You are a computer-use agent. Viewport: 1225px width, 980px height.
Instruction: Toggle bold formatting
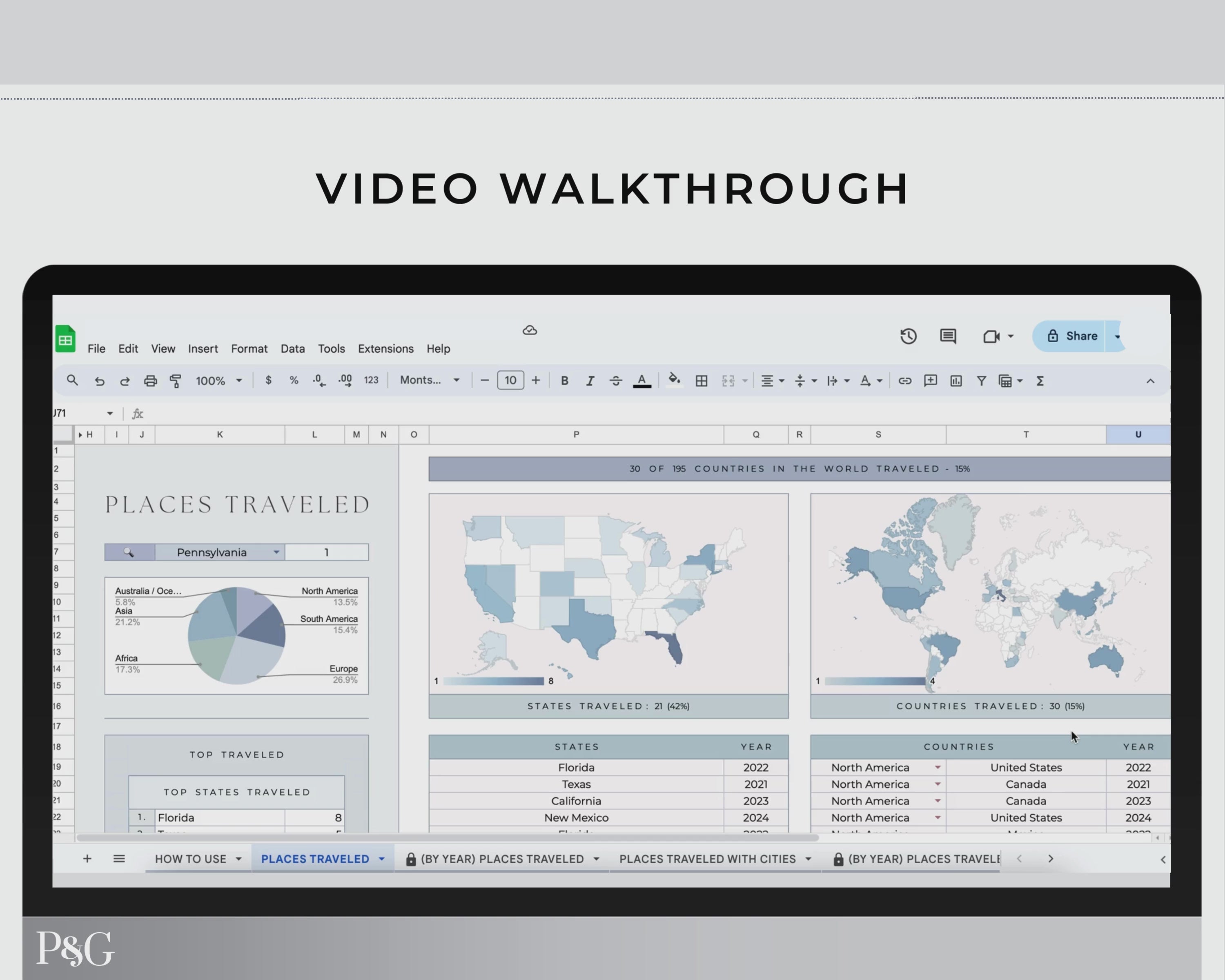tap(564, 381)
